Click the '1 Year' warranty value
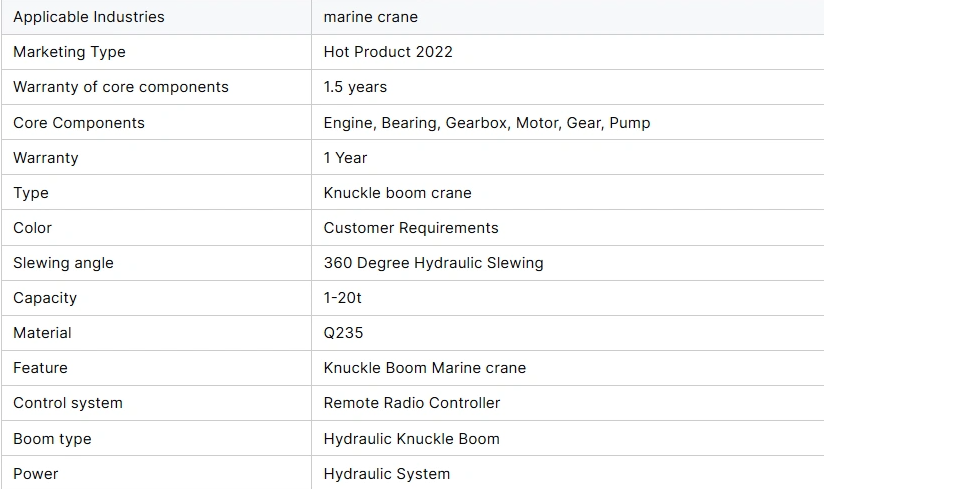 click(345, 158)
